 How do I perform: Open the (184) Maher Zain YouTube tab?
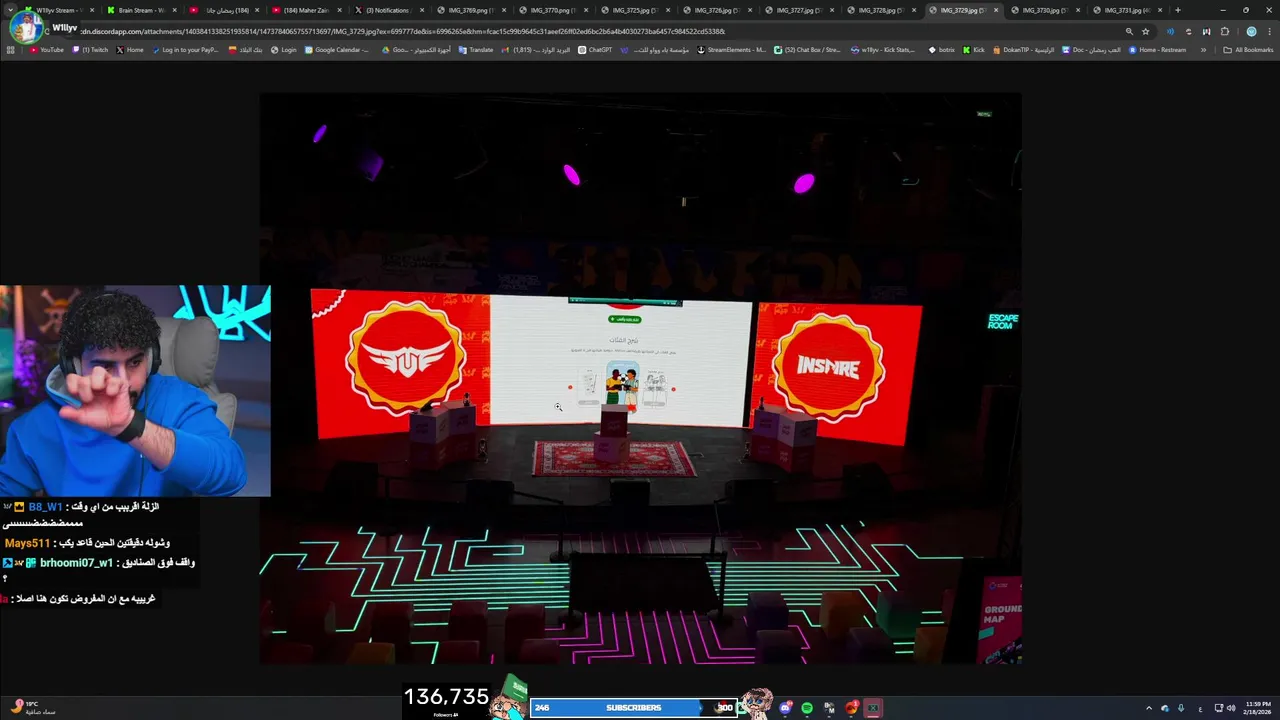click(305, 10)
